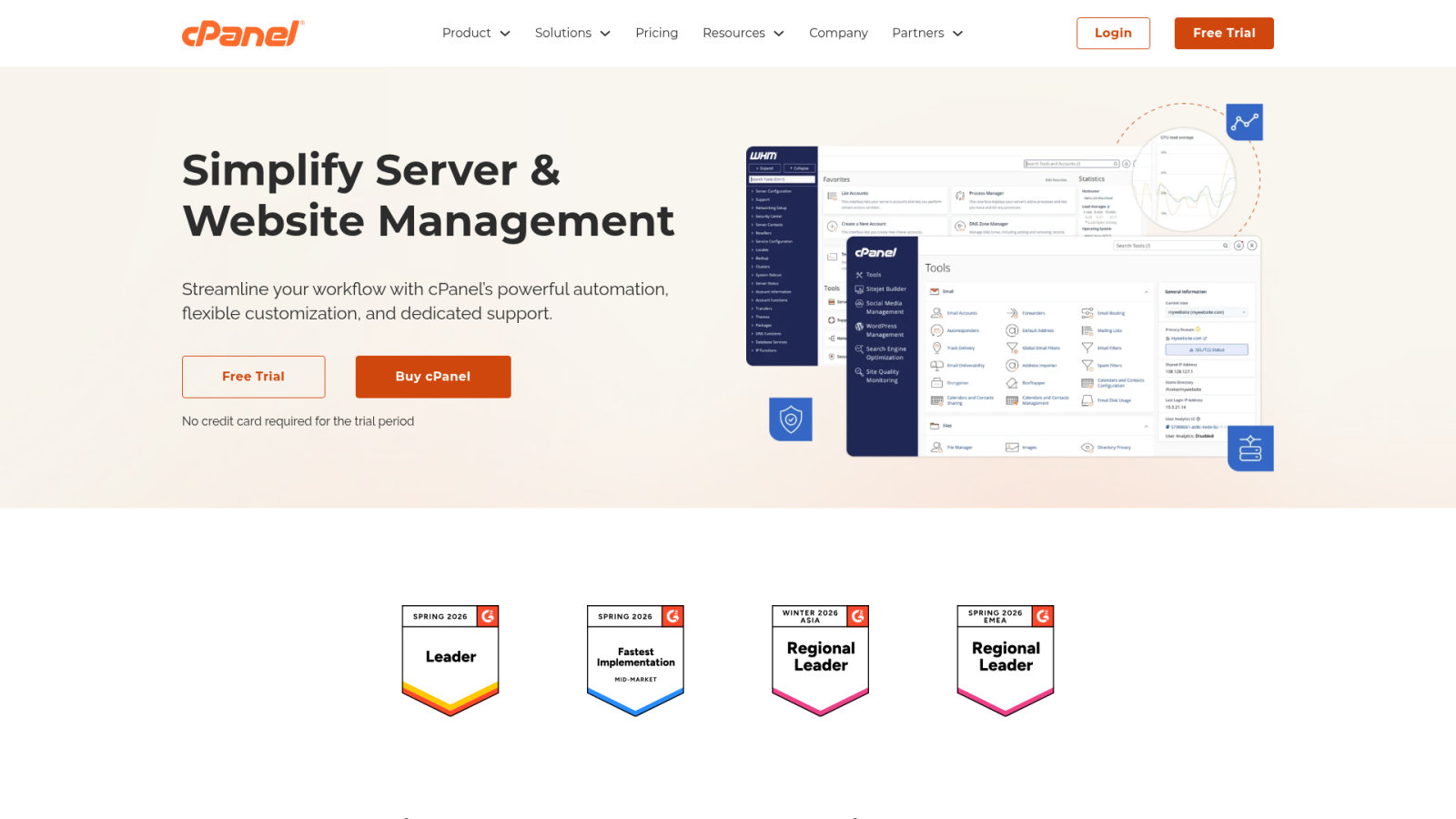Click the Directory Privacy eye icon in the preview

1087,448
